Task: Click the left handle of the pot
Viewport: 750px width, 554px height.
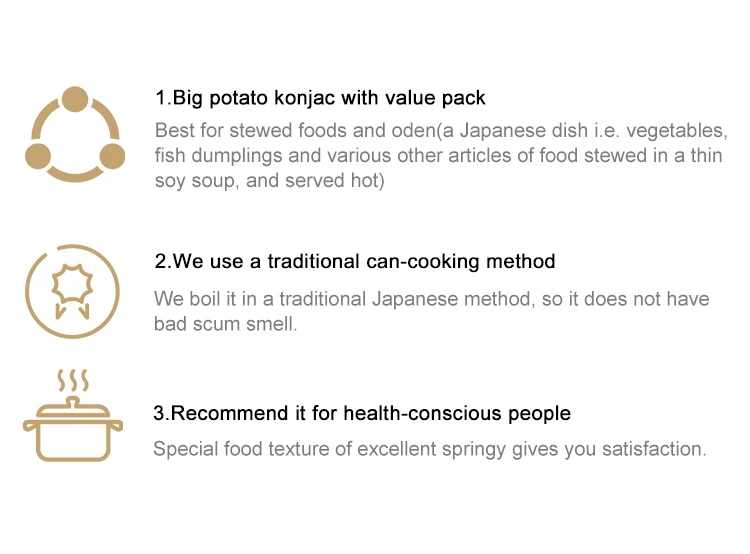Action: 30,427
